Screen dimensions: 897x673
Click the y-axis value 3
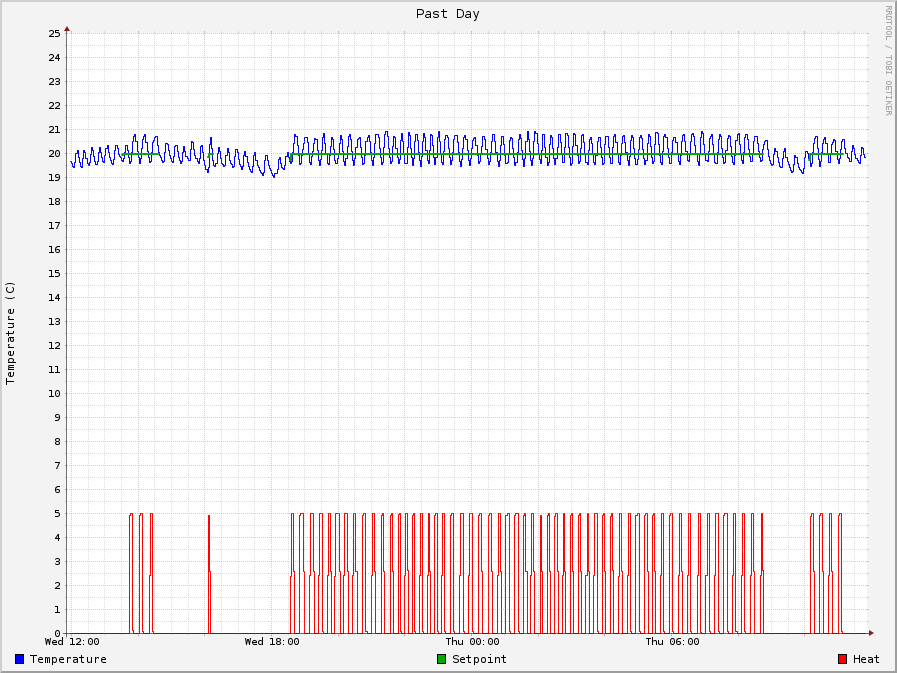[x=57, y=561]
